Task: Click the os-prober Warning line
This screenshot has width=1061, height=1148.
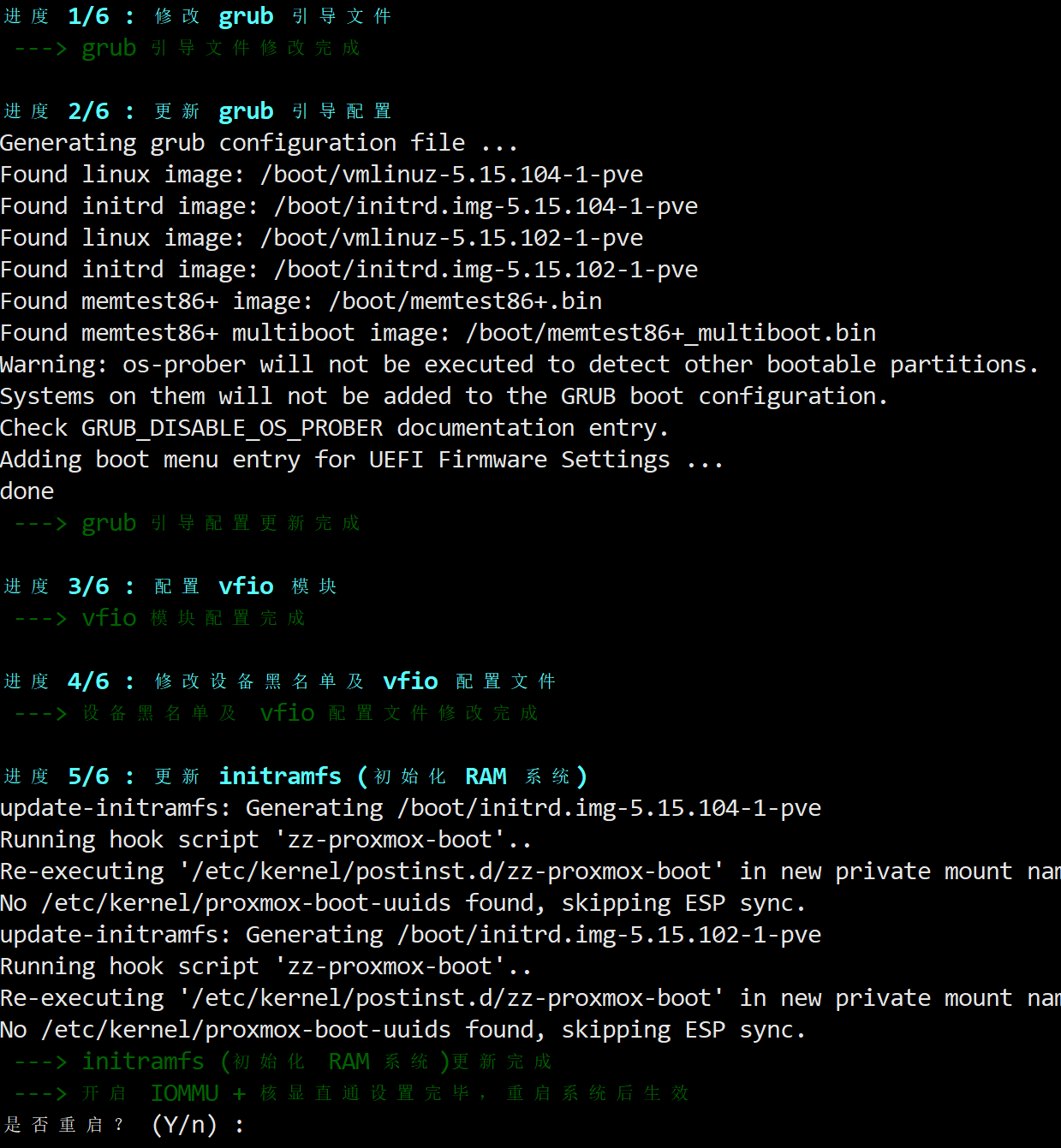Action: pos(519,365)
